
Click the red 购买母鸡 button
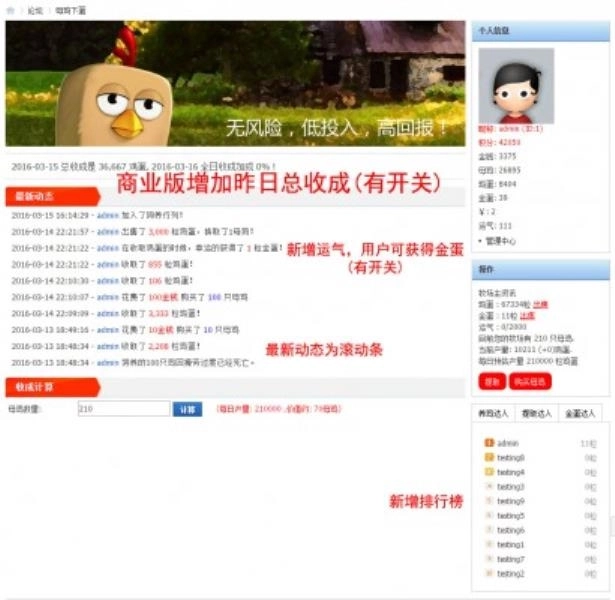[530, 382]
